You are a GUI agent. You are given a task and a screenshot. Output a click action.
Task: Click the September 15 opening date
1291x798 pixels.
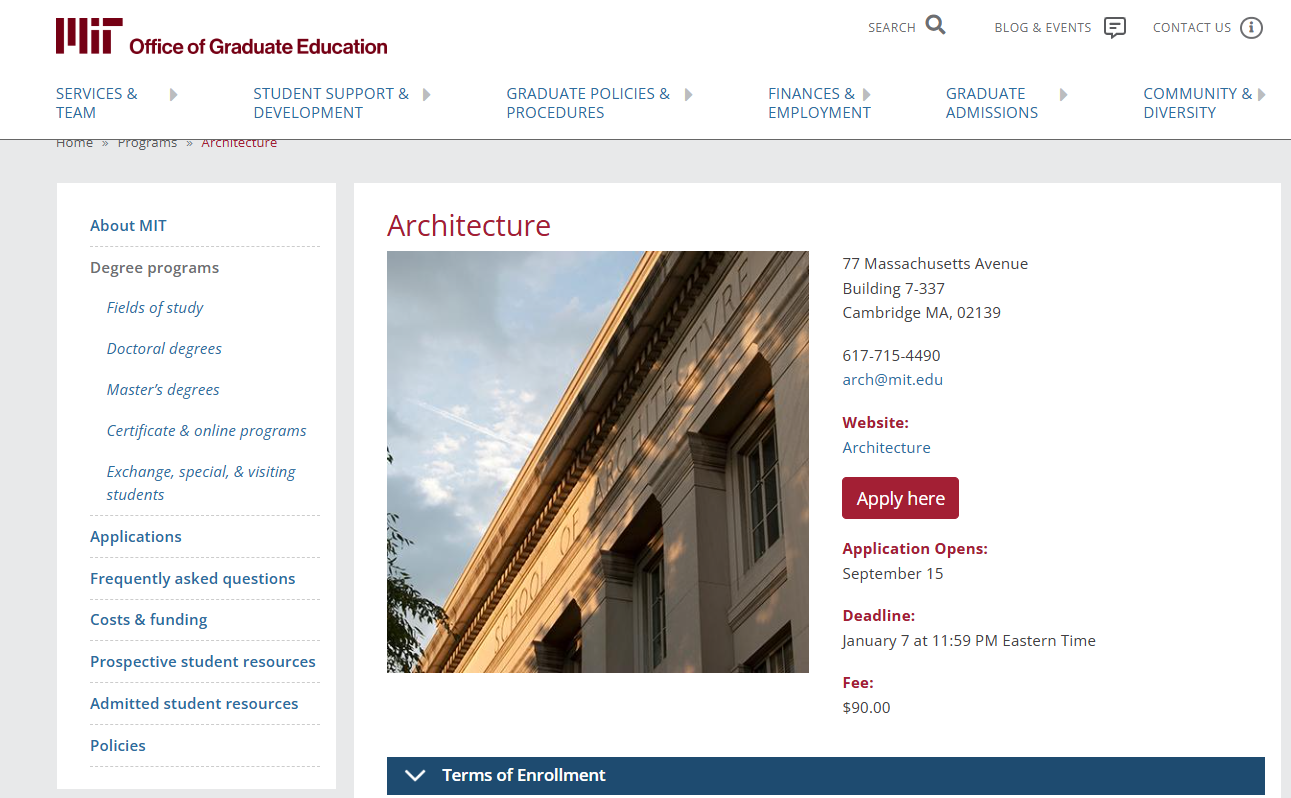[x=892, y=574]
